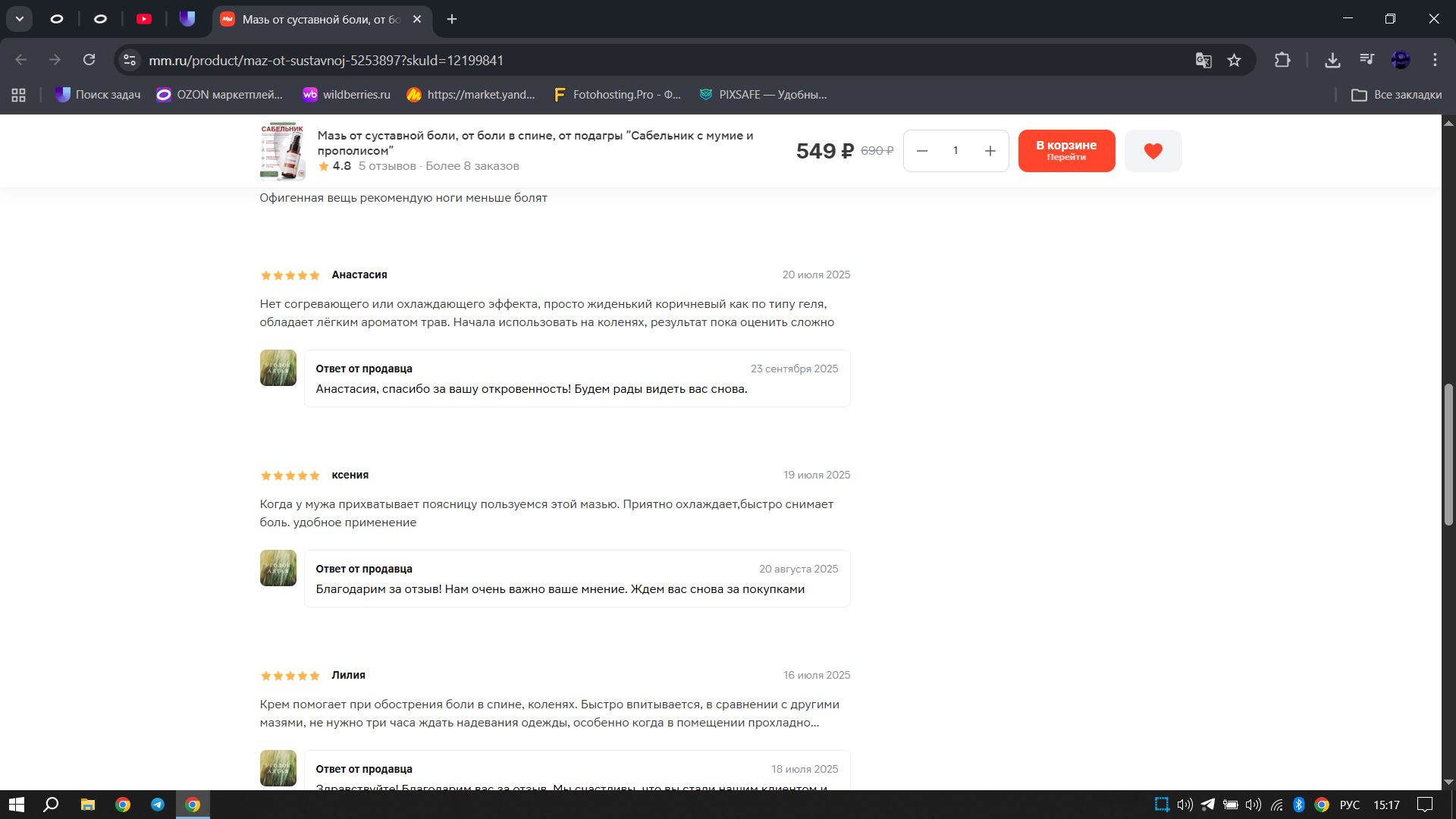Open Telegram from the Windows taskbar

[x=158, y=805]
